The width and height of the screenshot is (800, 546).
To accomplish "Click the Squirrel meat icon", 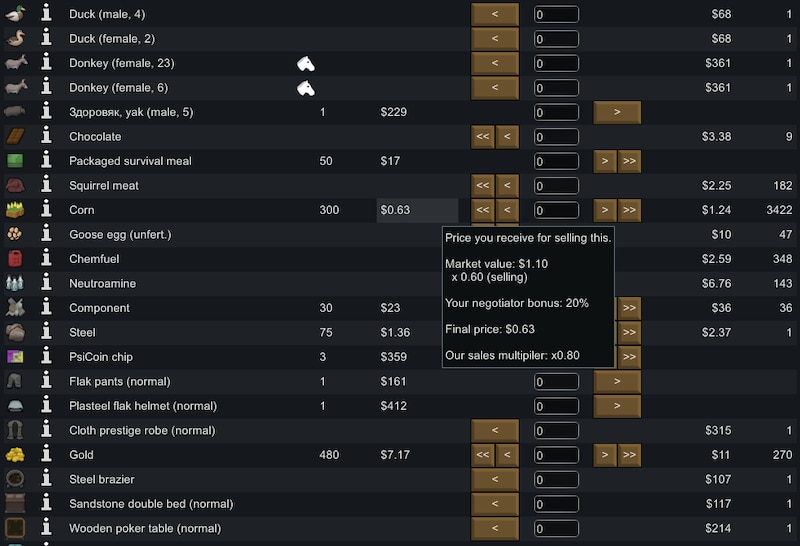I will point(15,185).
